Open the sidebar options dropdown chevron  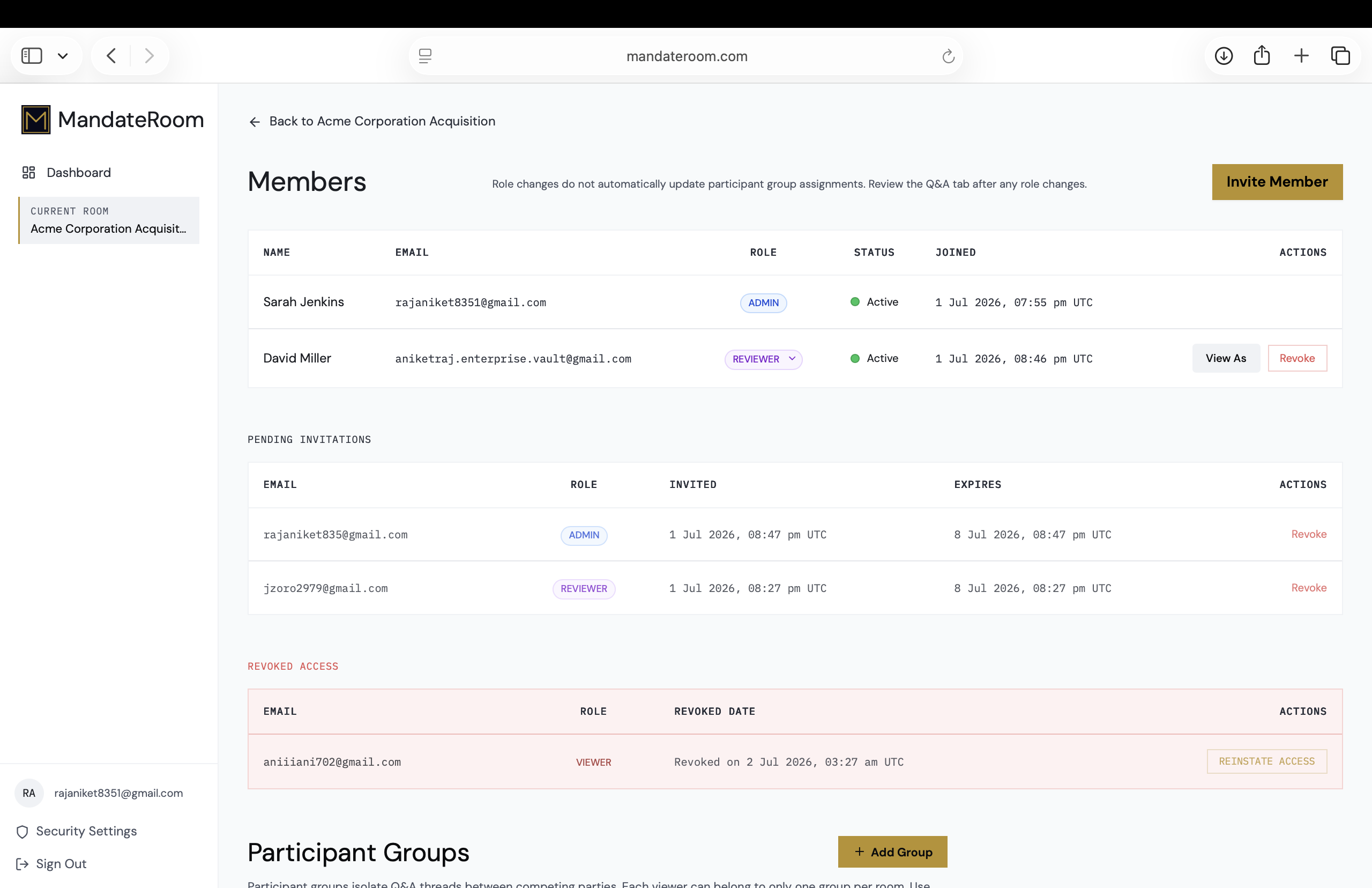click(x=63, y=56)
